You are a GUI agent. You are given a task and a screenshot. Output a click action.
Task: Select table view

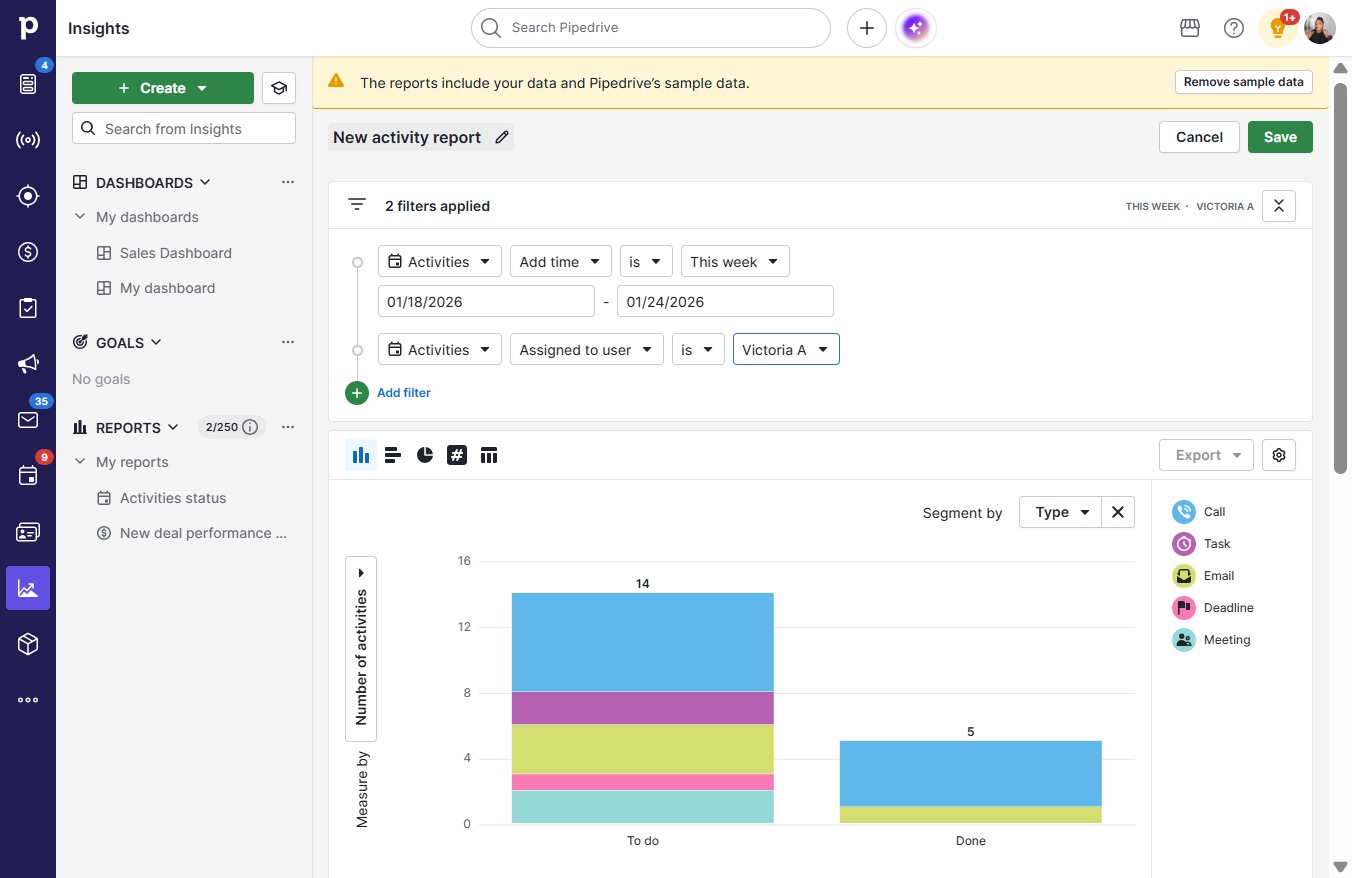point(489,455)
